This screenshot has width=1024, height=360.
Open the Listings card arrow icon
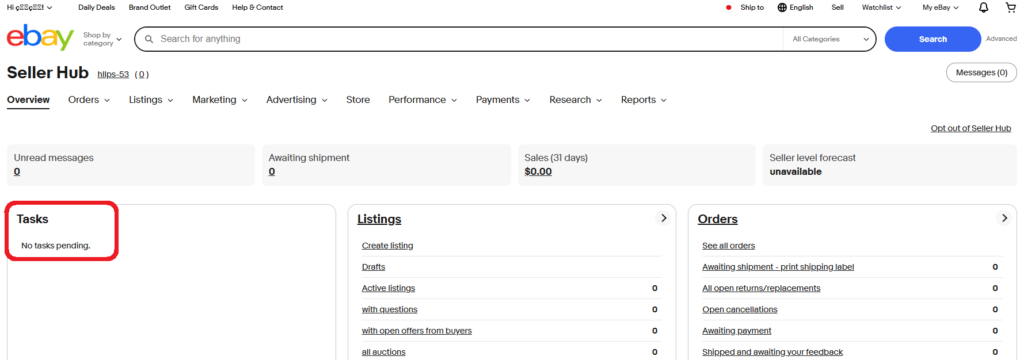point(664,218)
